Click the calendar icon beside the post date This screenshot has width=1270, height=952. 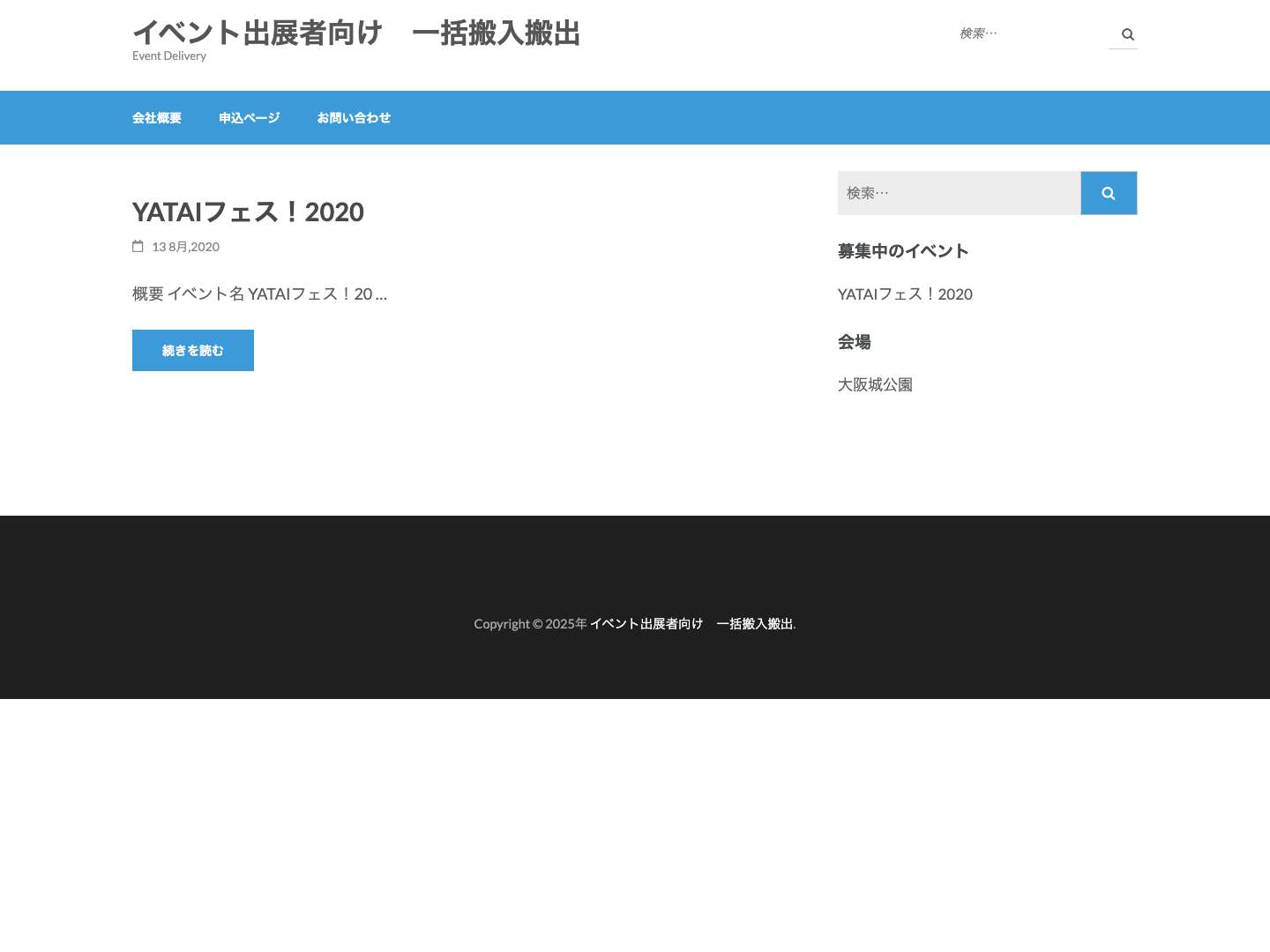[138, 246]
